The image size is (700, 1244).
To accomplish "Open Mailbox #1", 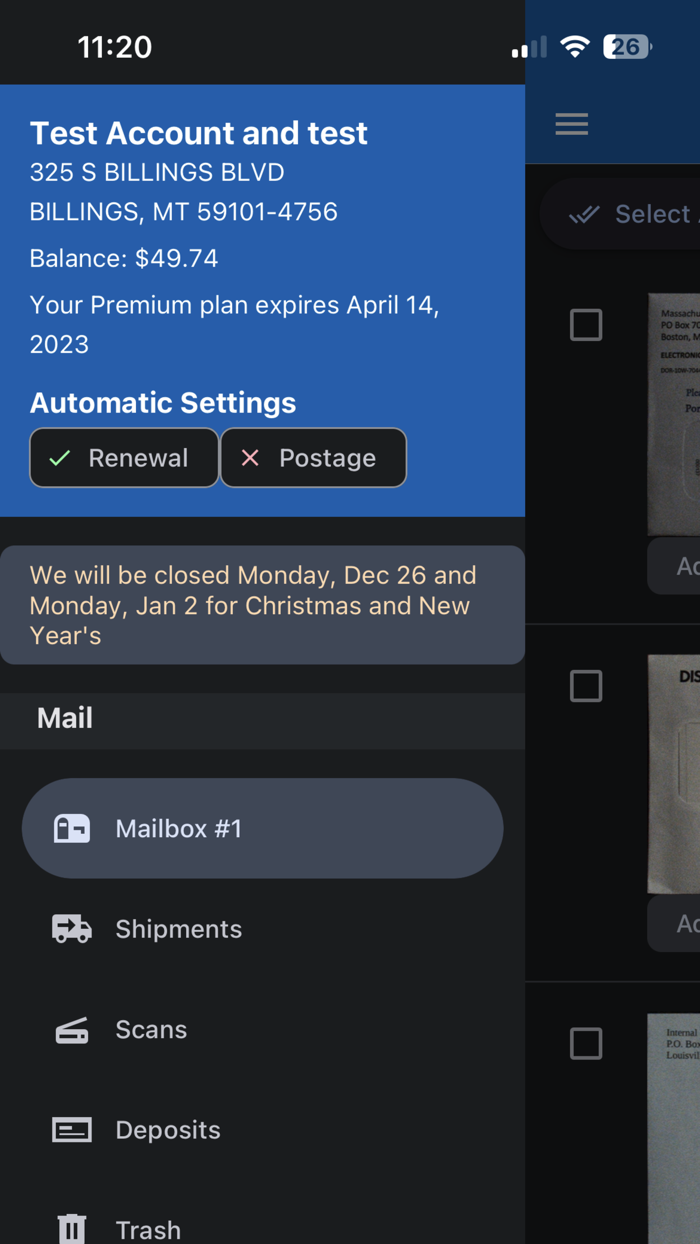I will point(178,828).
